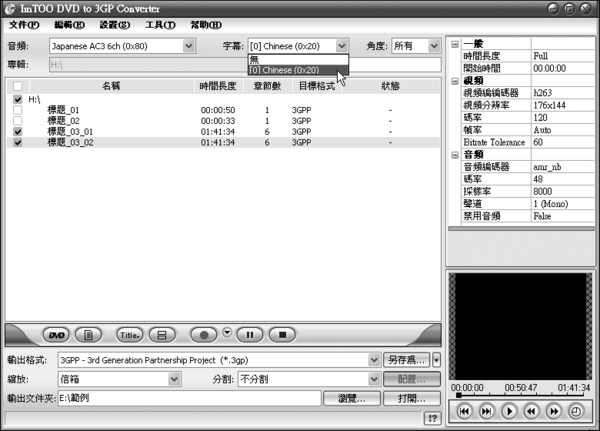Open the 設置(S) menu
The height and width of the screenshot is (431, 600).
click(115, 25)
